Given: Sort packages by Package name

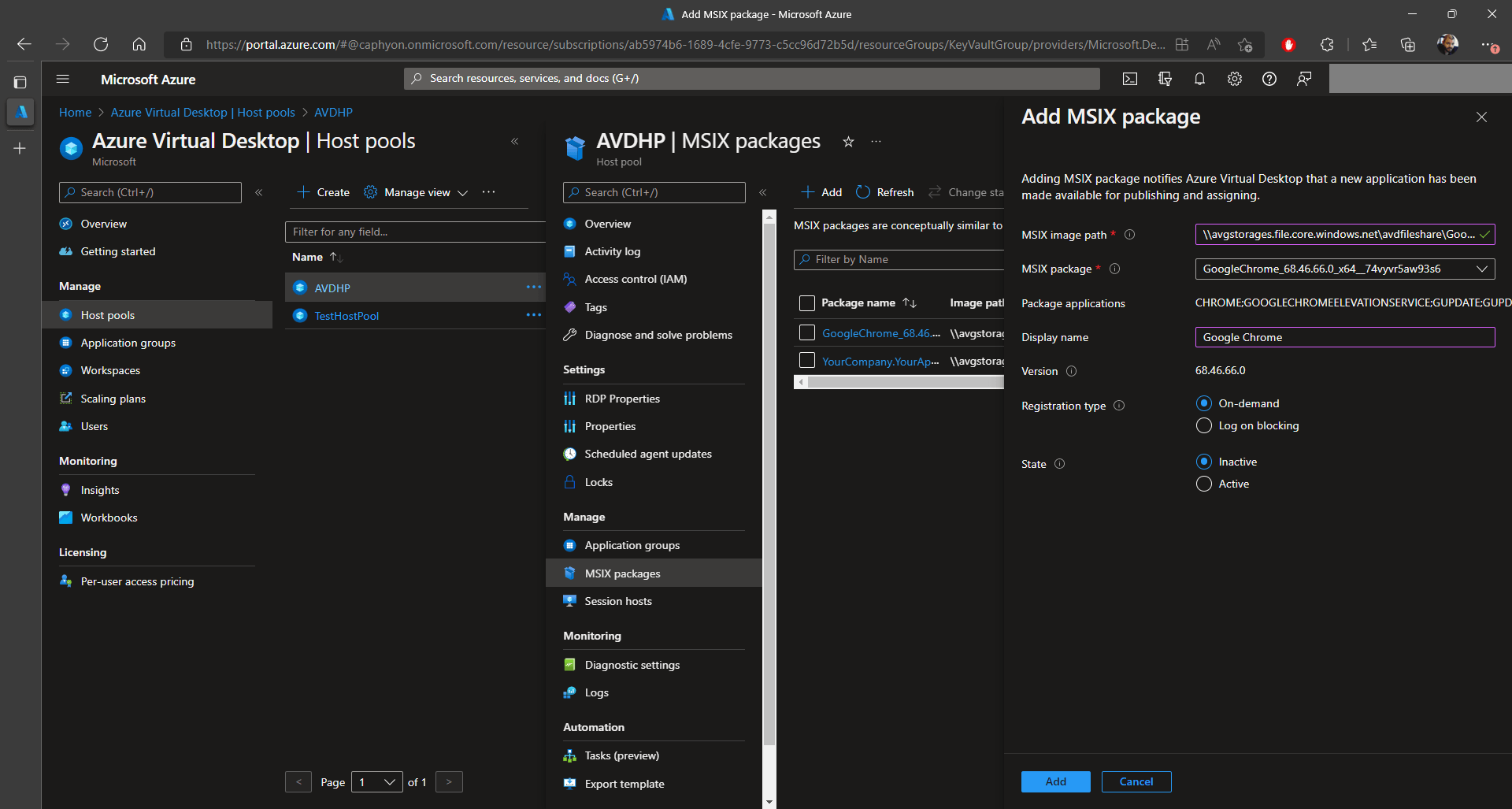Looking at the screenshot, I should click(910, 302).
